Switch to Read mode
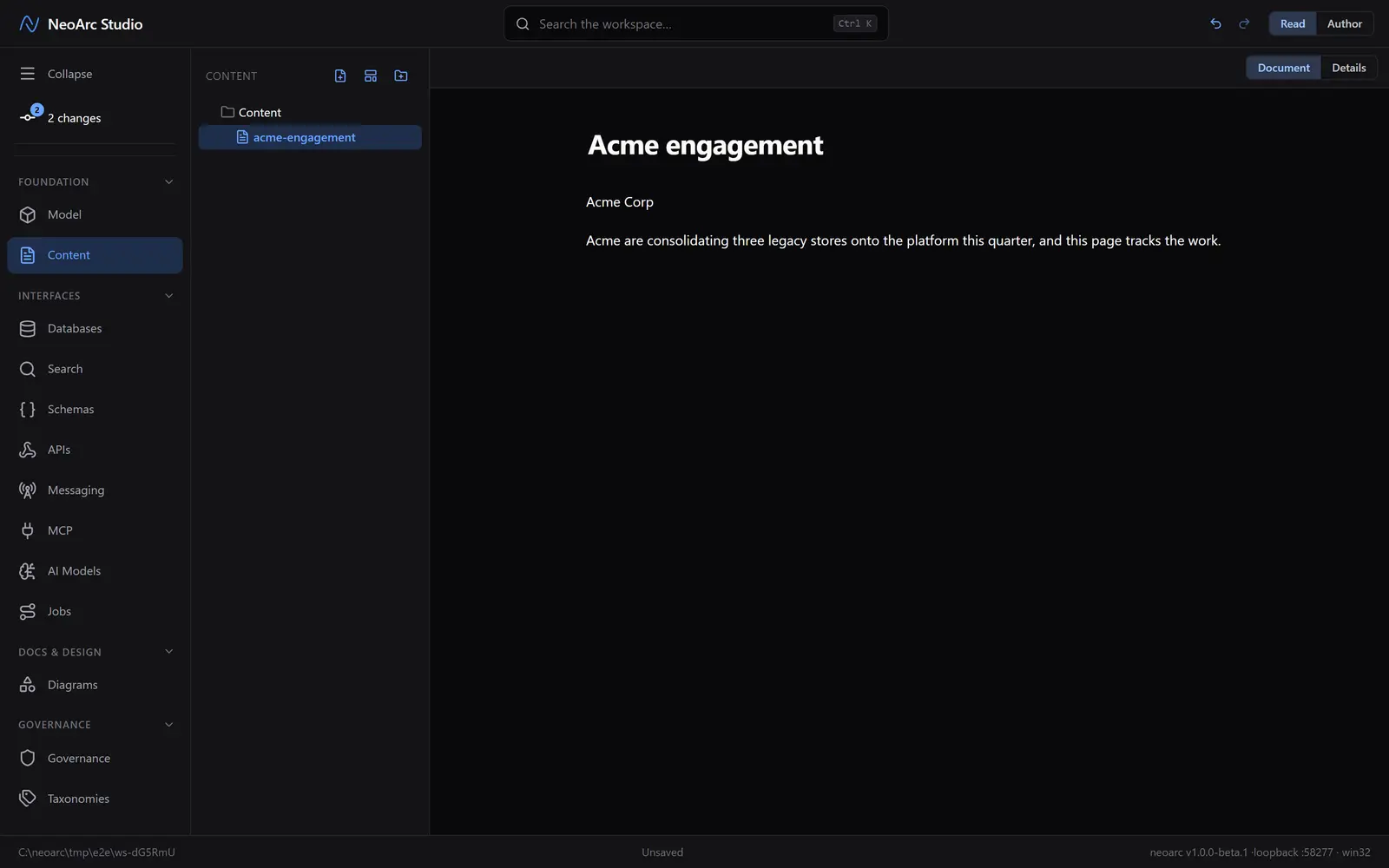Screen dimensions: 1389x868 1293,23
